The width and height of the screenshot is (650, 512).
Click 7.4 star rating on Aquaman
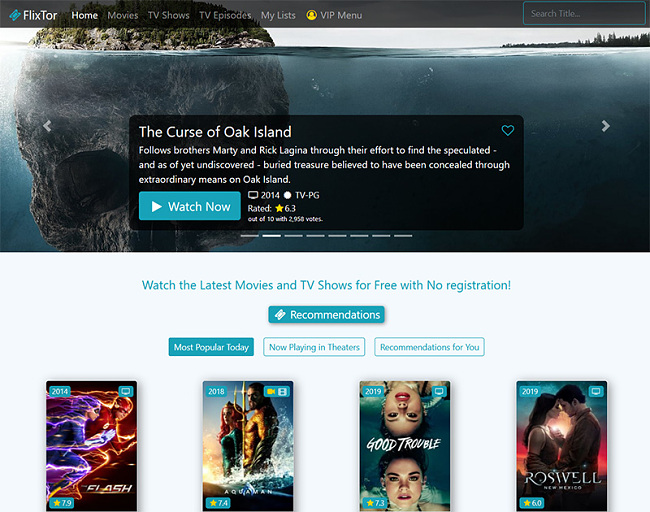coord(218,503)
